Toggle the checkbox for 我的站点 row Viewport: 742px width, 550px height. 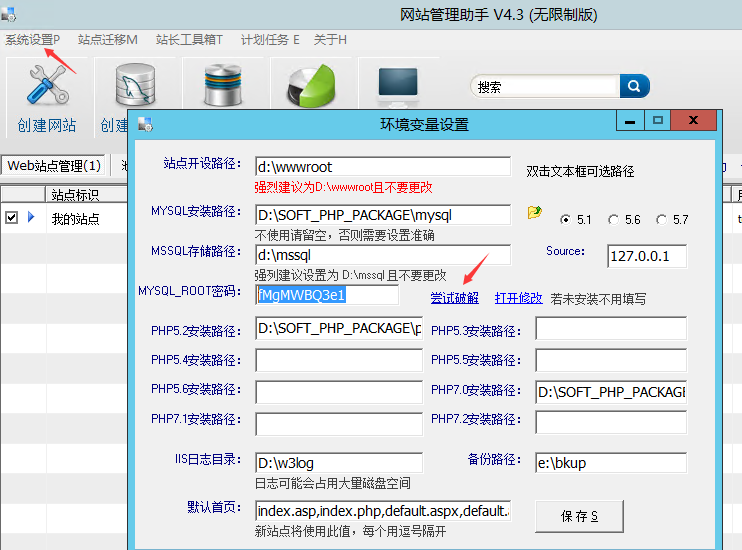tap(11, 217)
